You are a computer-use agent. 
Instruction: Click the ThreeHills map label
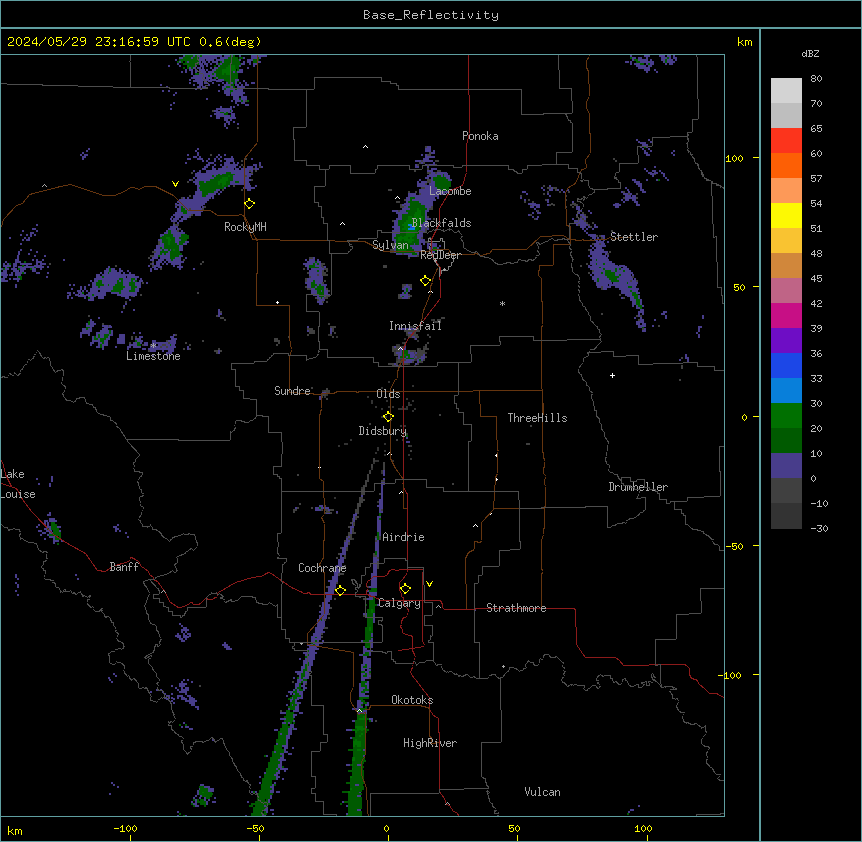pyautogui.click(x=537, y=418)
